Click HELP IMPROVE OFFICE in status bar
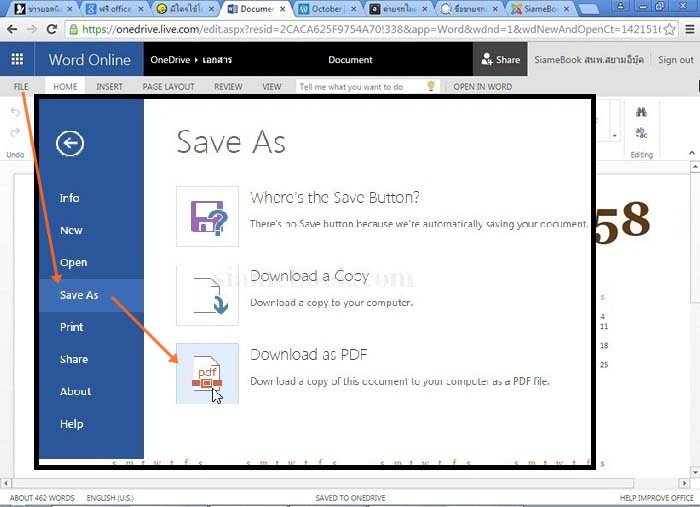The image size is (700, 507). (x=656, y=498)
